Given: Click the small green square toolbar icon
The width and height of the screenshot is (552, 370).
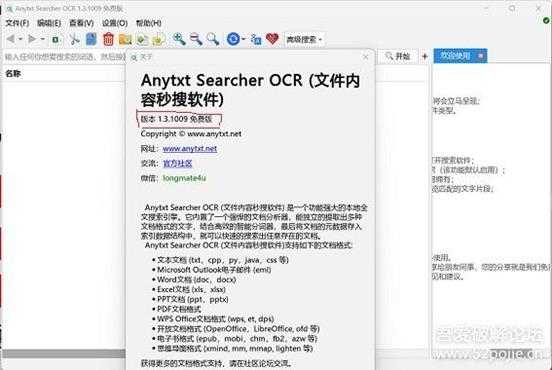Looking at the screenshot, I should pyautogui.click(x=55, y=39).
